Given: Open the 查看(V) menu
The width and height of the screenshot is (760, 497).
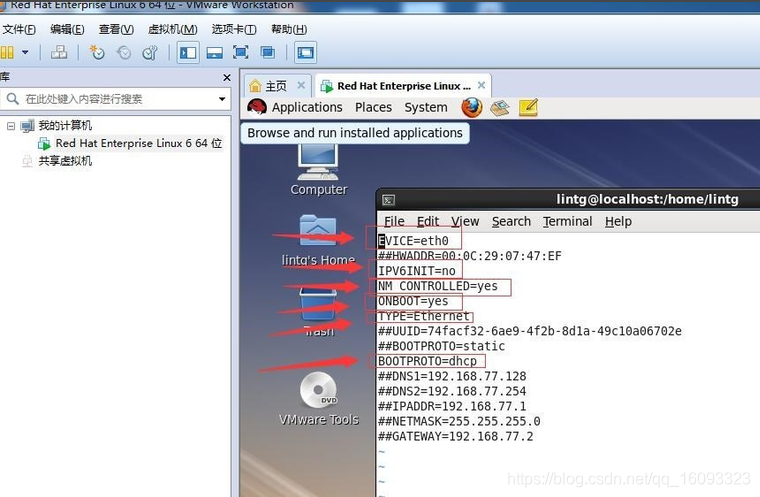Looking at the screenshot, I should click(116, 30).
